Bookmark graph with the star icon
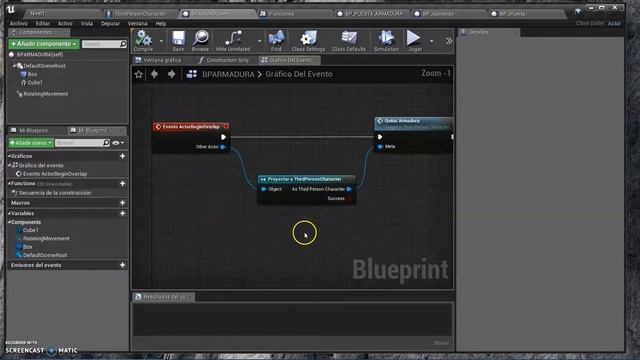 click(139, 74)
